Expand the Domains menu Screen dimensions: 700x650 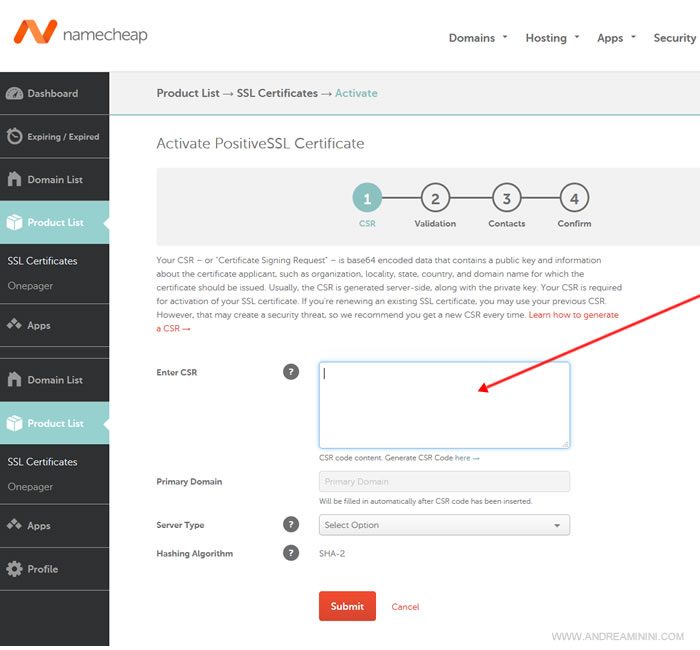tap(478, 38)
